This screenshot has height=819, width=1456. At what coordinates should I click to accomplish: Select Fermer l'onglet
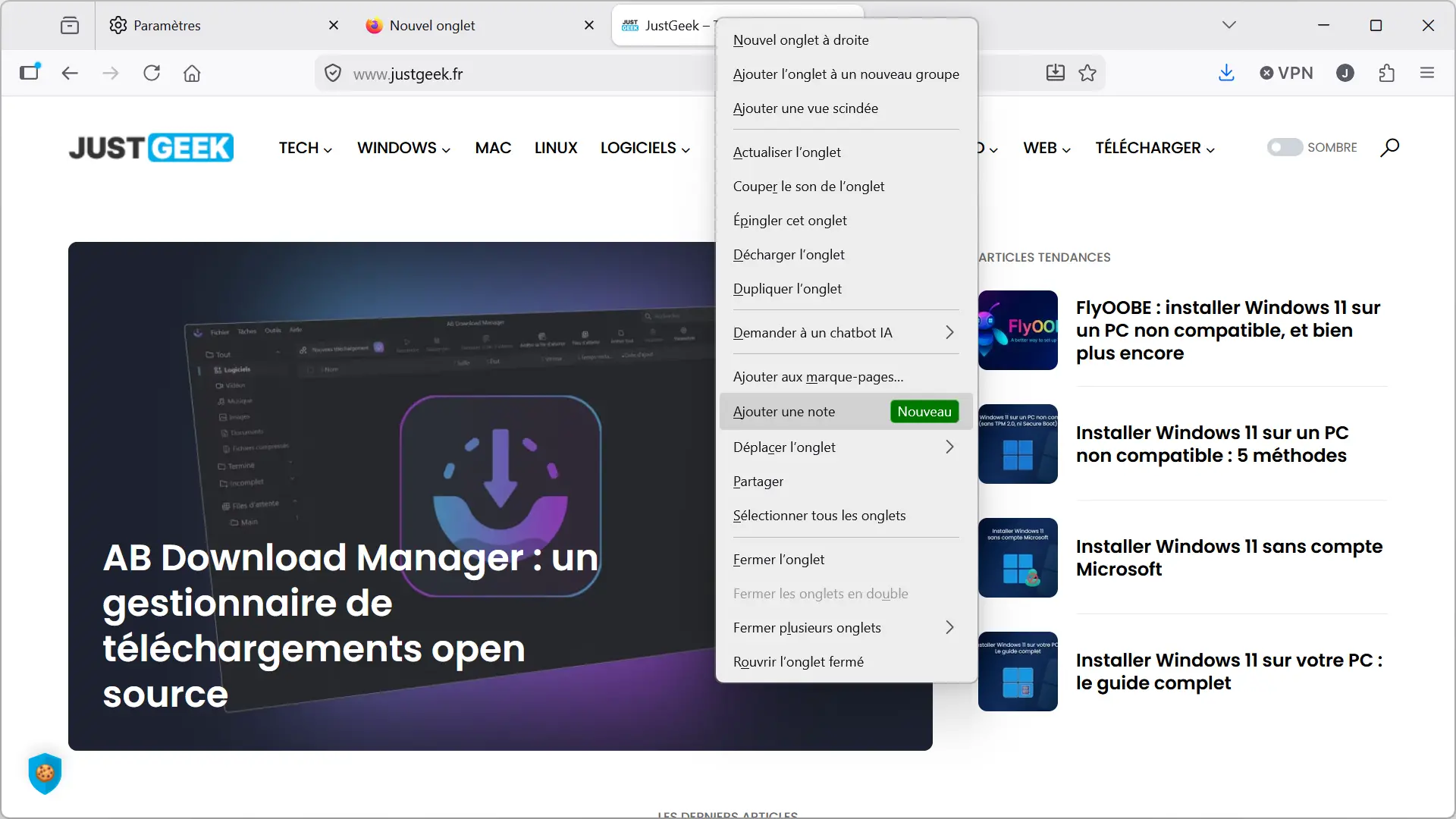pos(846,559)
